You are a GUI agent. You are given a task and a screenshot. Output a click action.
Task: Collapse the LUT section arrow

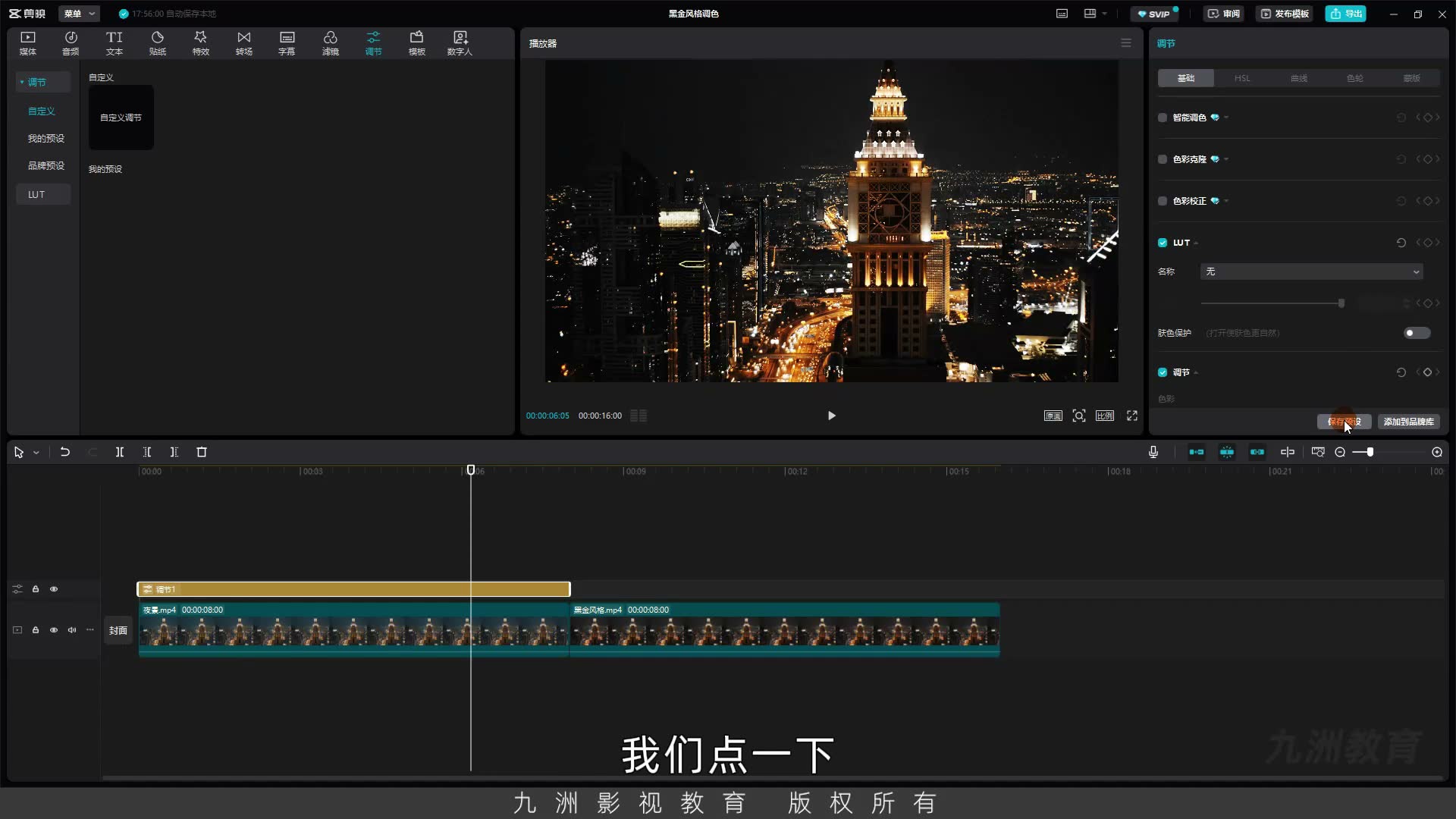coord(1196,243)
